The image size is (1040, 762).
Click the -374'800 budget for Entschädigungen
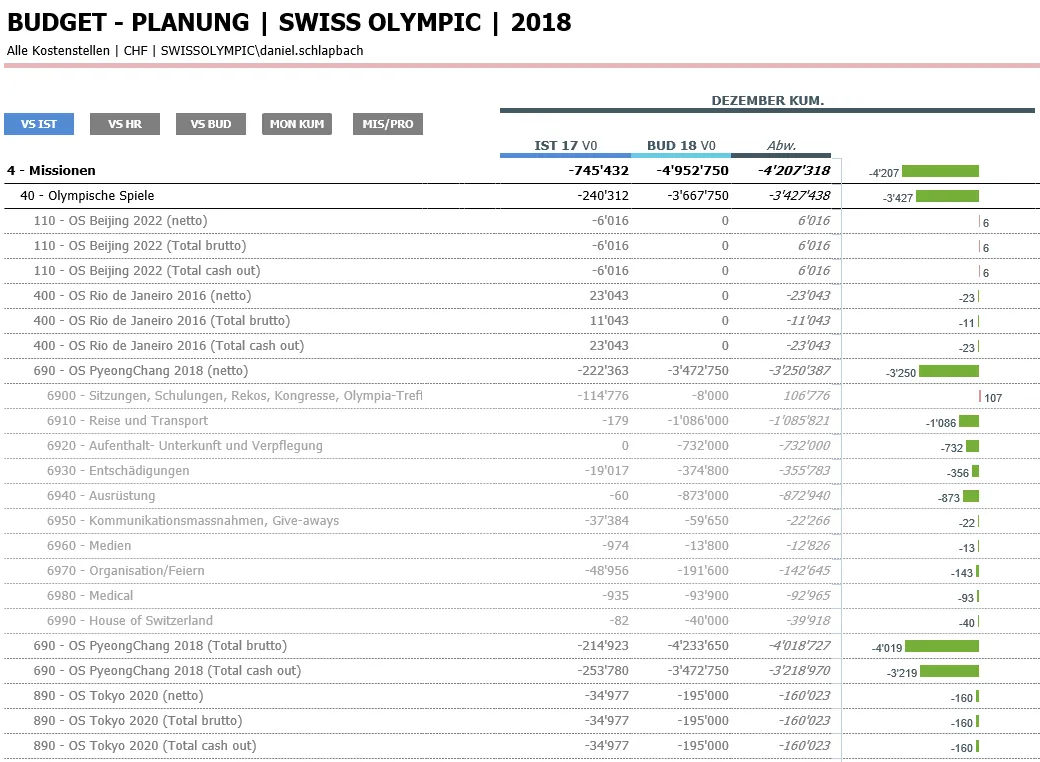[702, 471]
